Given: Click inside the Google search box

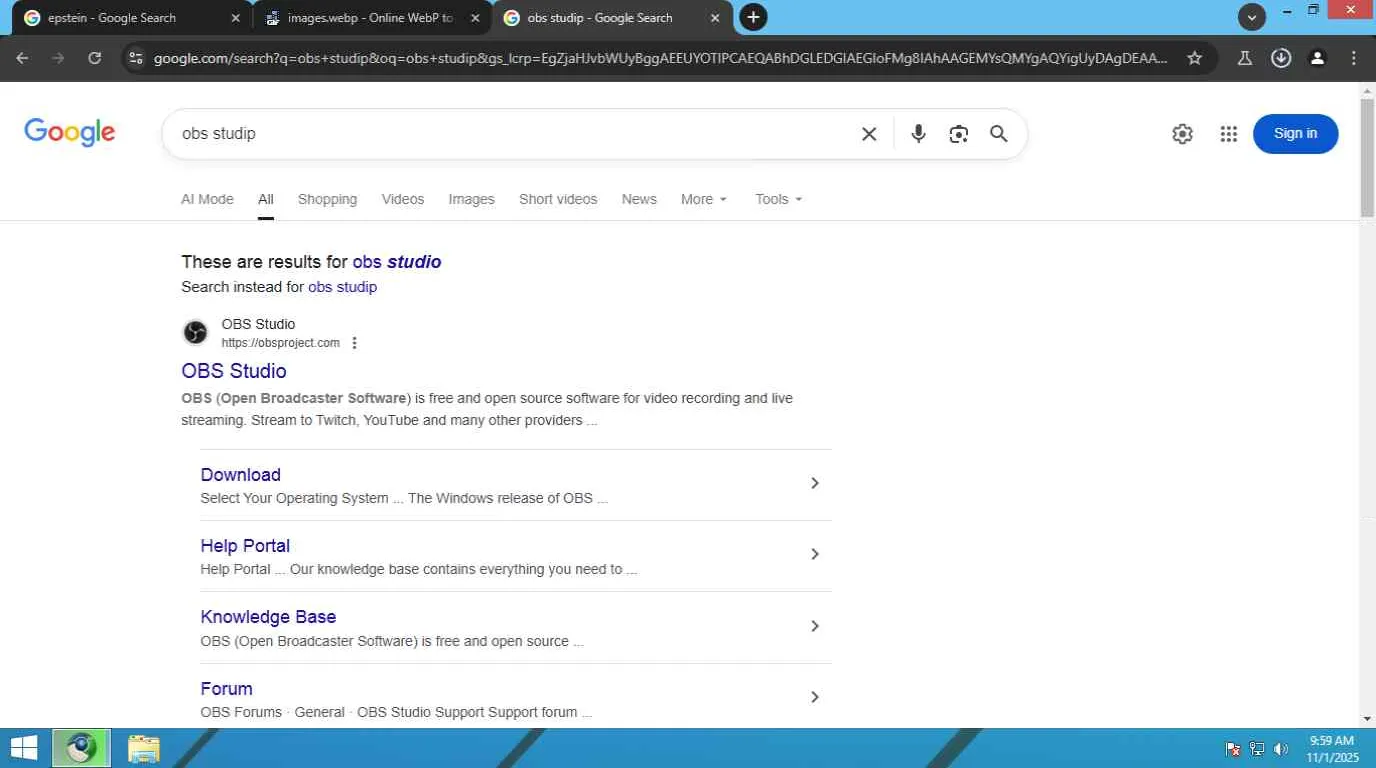Looking at the screenshot, I should tap(510, 134).
